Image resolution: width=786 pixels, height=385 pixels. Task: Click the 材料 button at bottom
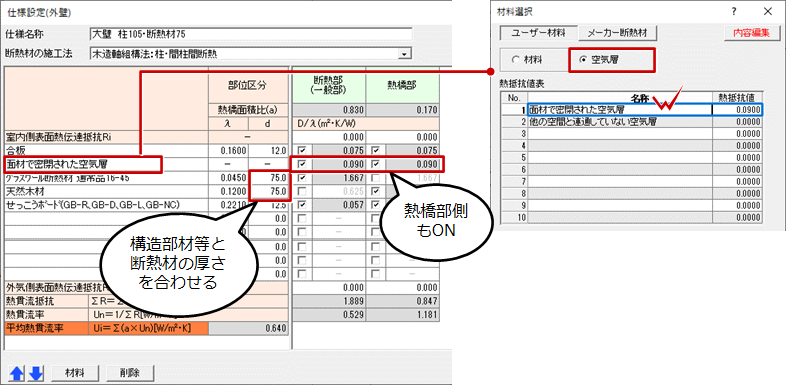point(76,373)
